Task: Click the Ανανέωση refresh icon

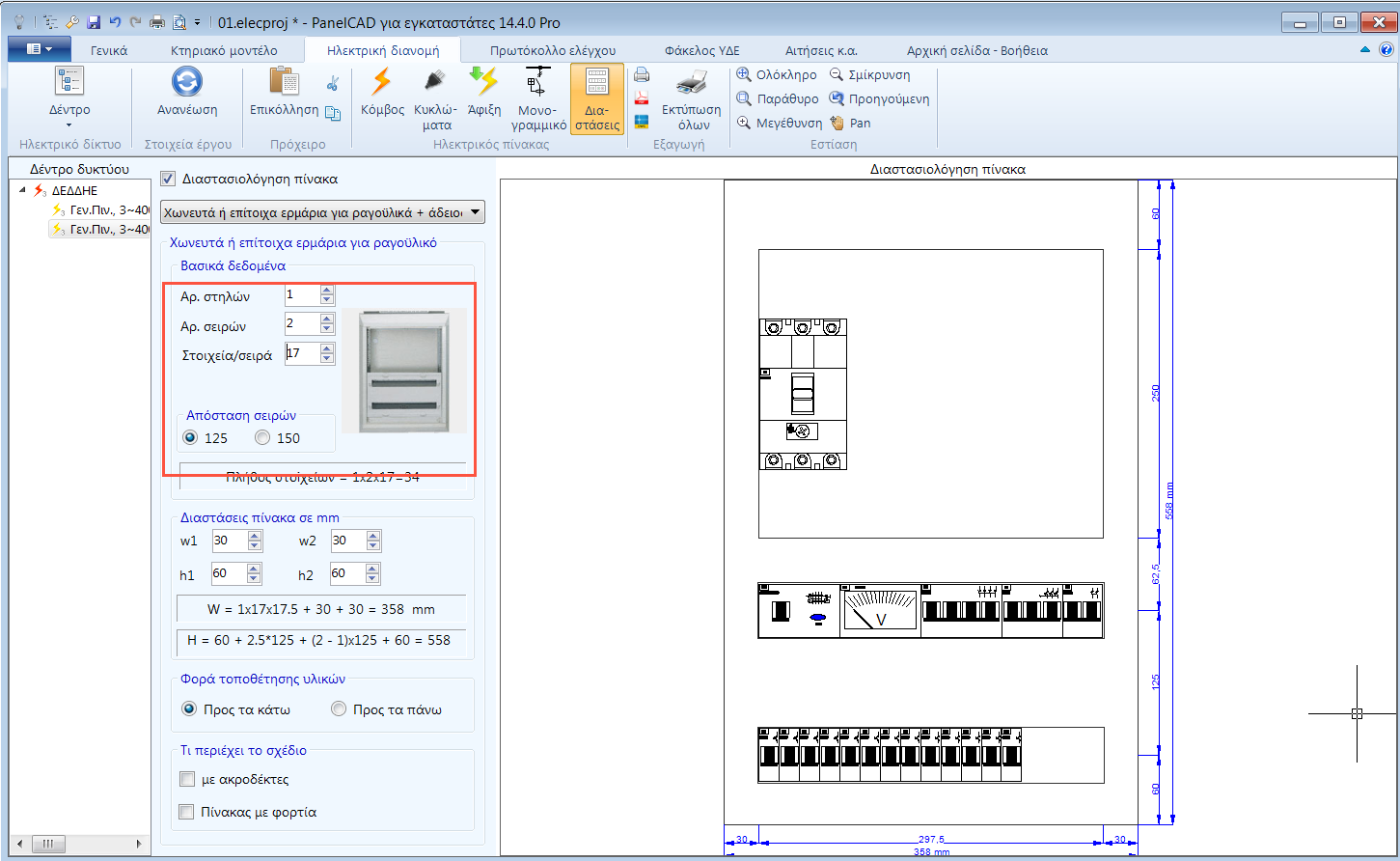Action: 187,82
